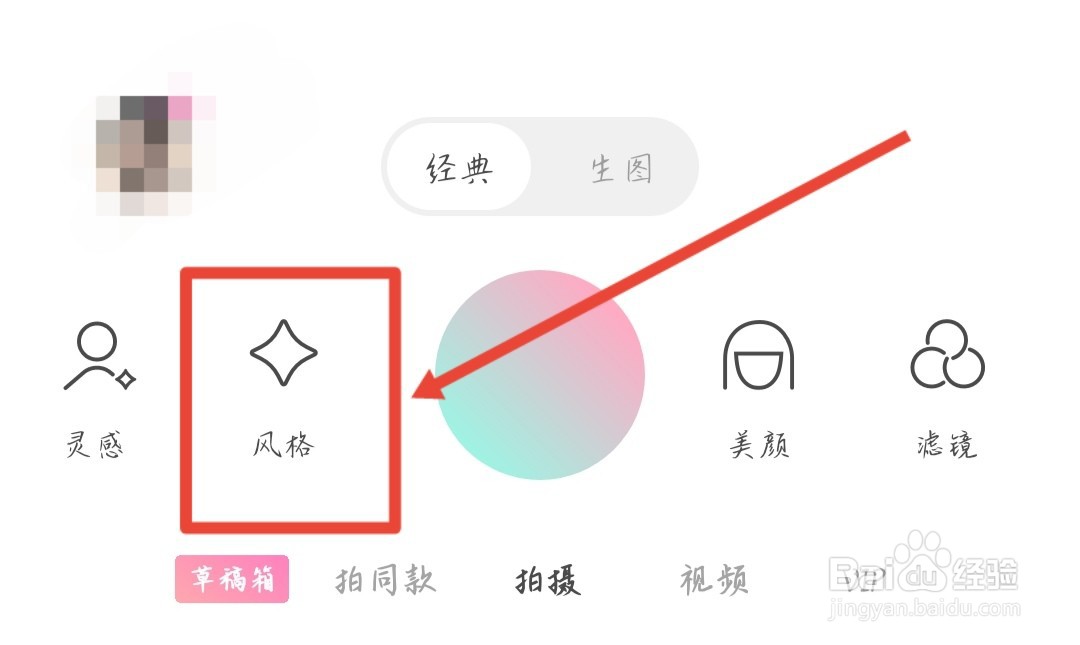Click the 灵感 text label
Image resolution: width=1080 pixels, height=645 pixels.
[x=95, y=444]
